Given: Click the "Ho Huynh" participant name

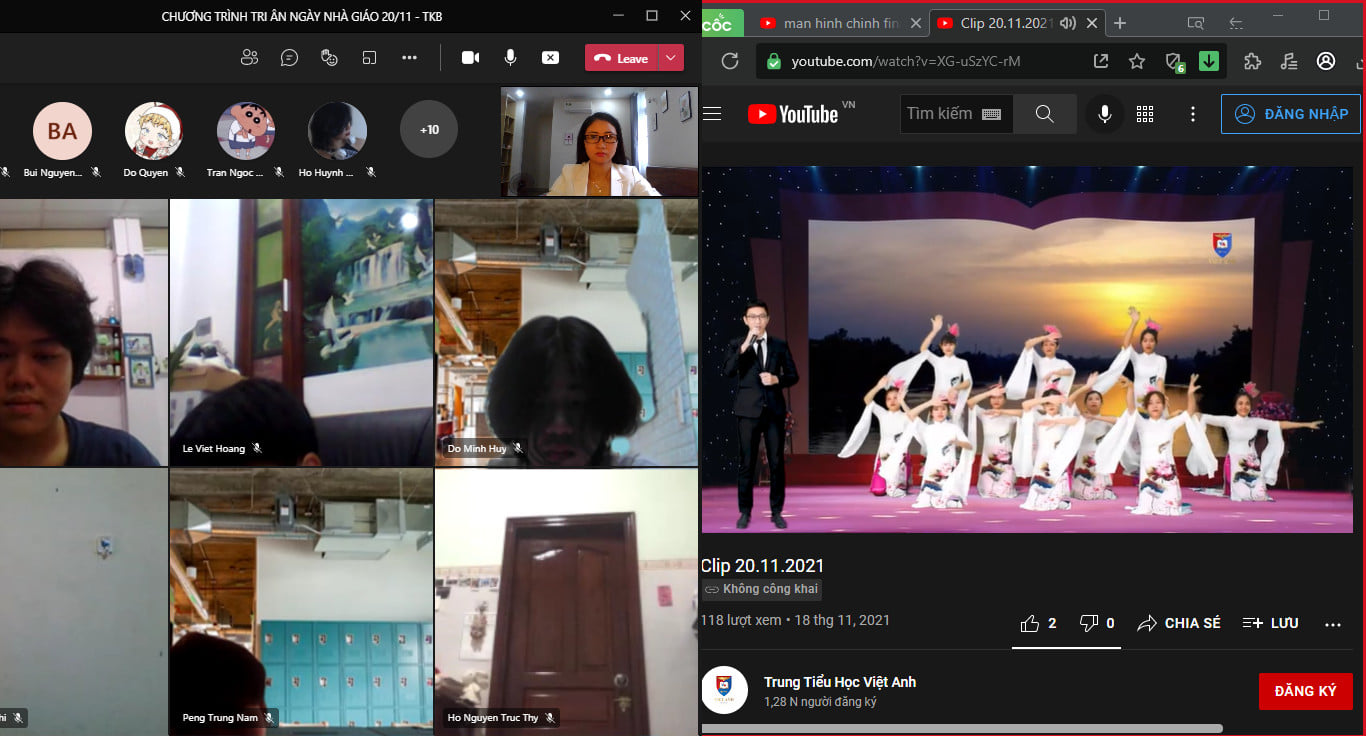Looking at the screenshot, I should [326, 173].
